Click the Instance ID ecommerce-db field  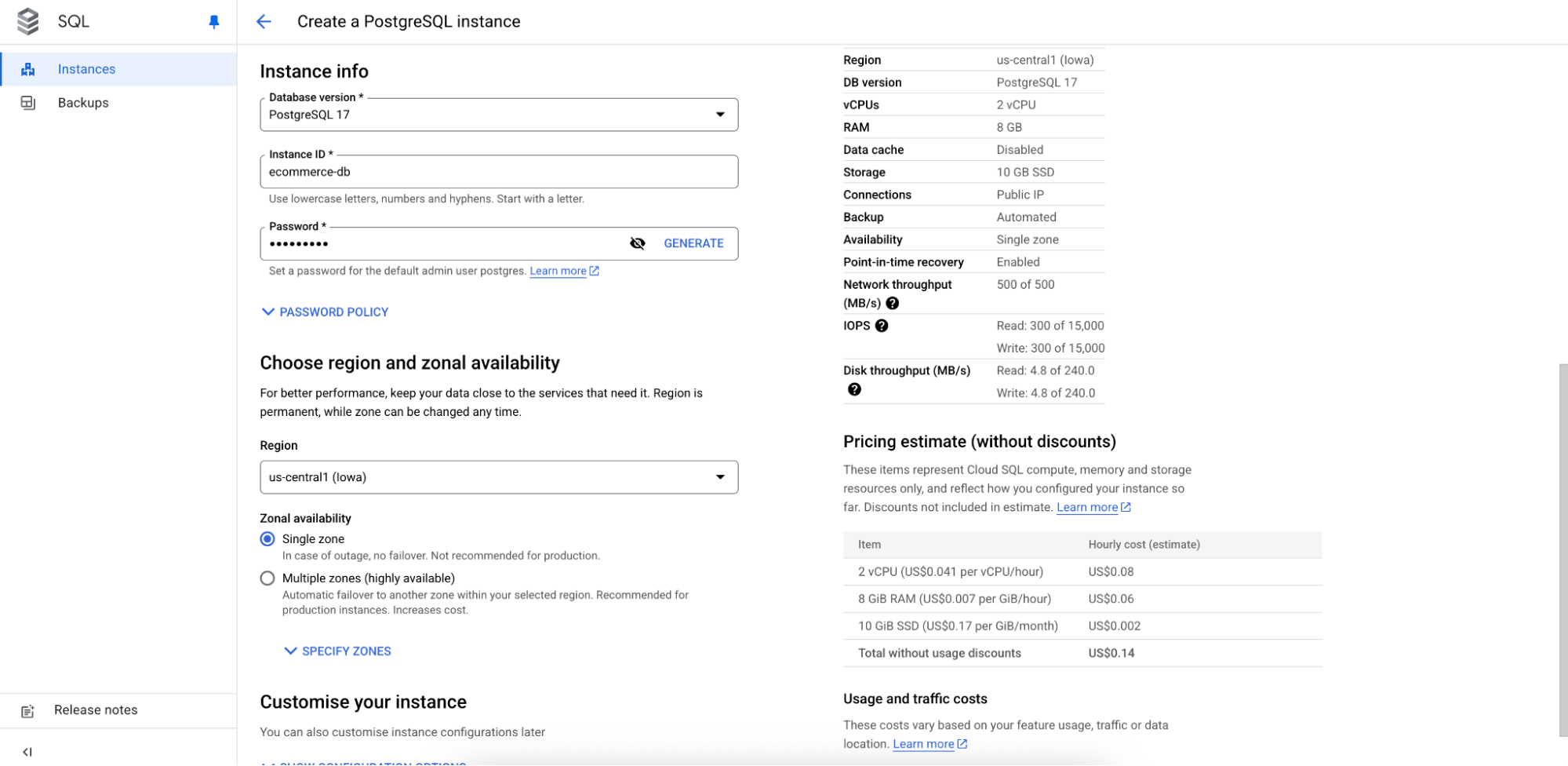(499, 172)
